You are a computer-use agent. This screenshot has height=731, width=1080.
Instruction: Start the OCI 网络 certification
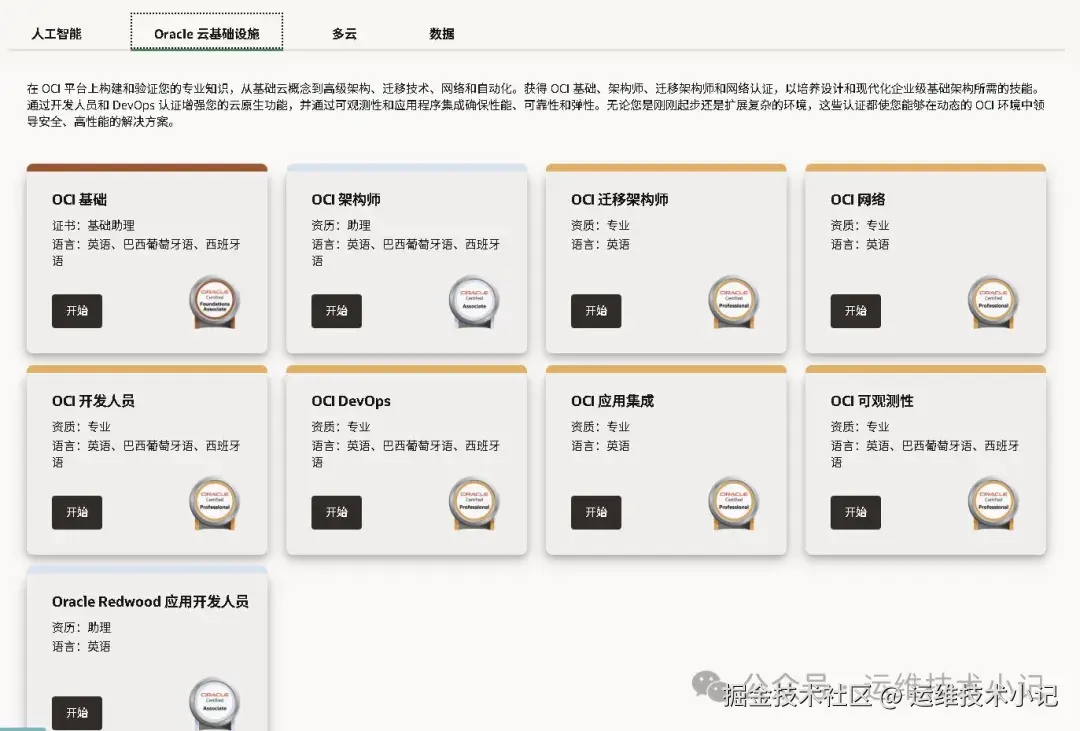(x=855, y=311)
